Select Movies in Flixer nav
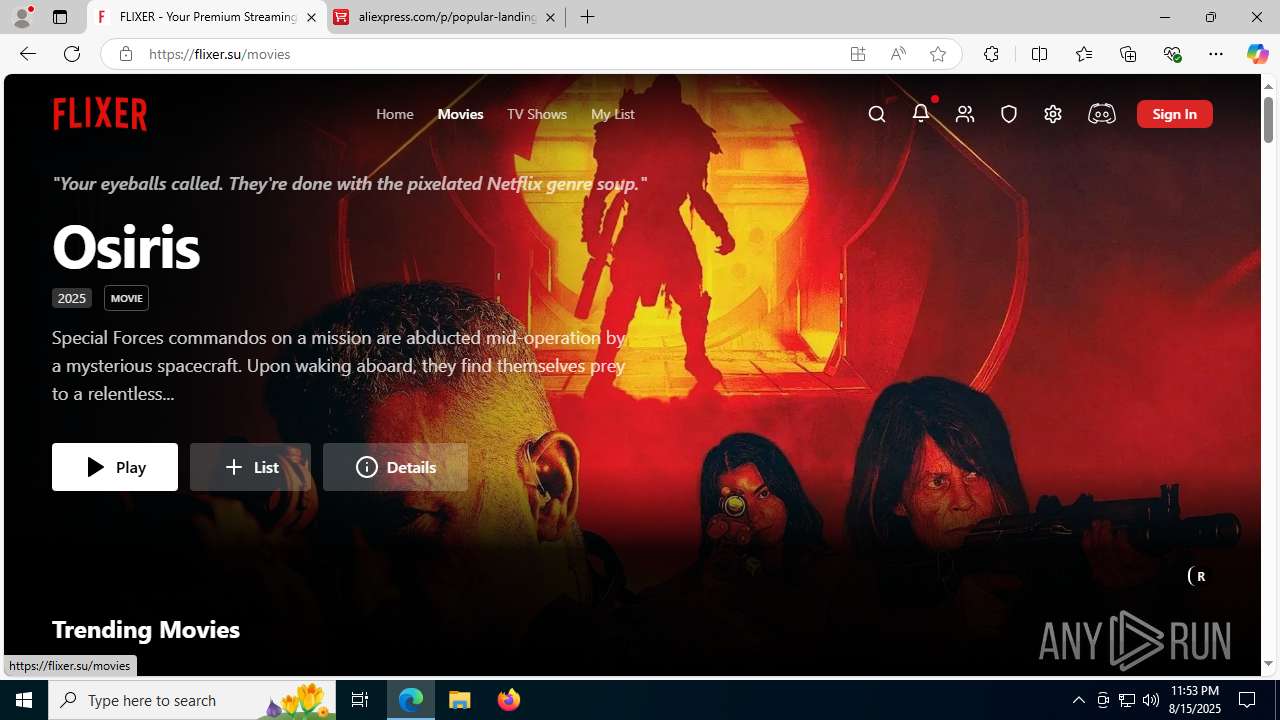This screenshot has width=1280, height=720. (460, 114)
